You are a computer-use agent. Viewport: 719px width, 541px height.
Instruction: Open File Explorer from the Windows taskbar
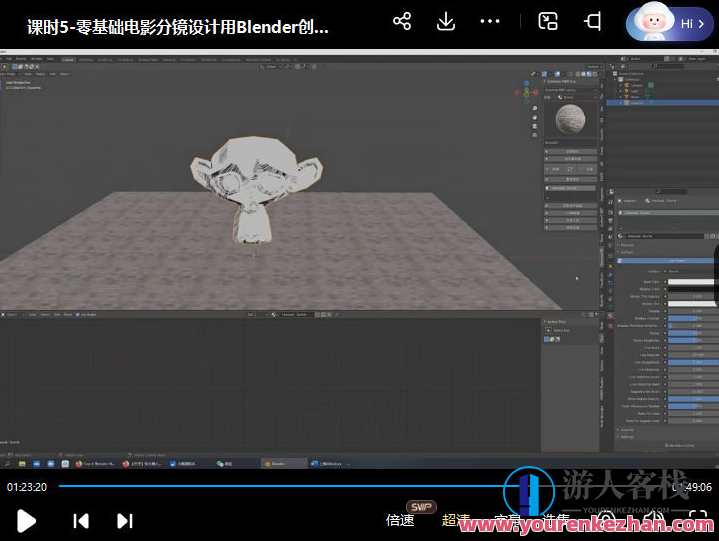tap(22, 464)
